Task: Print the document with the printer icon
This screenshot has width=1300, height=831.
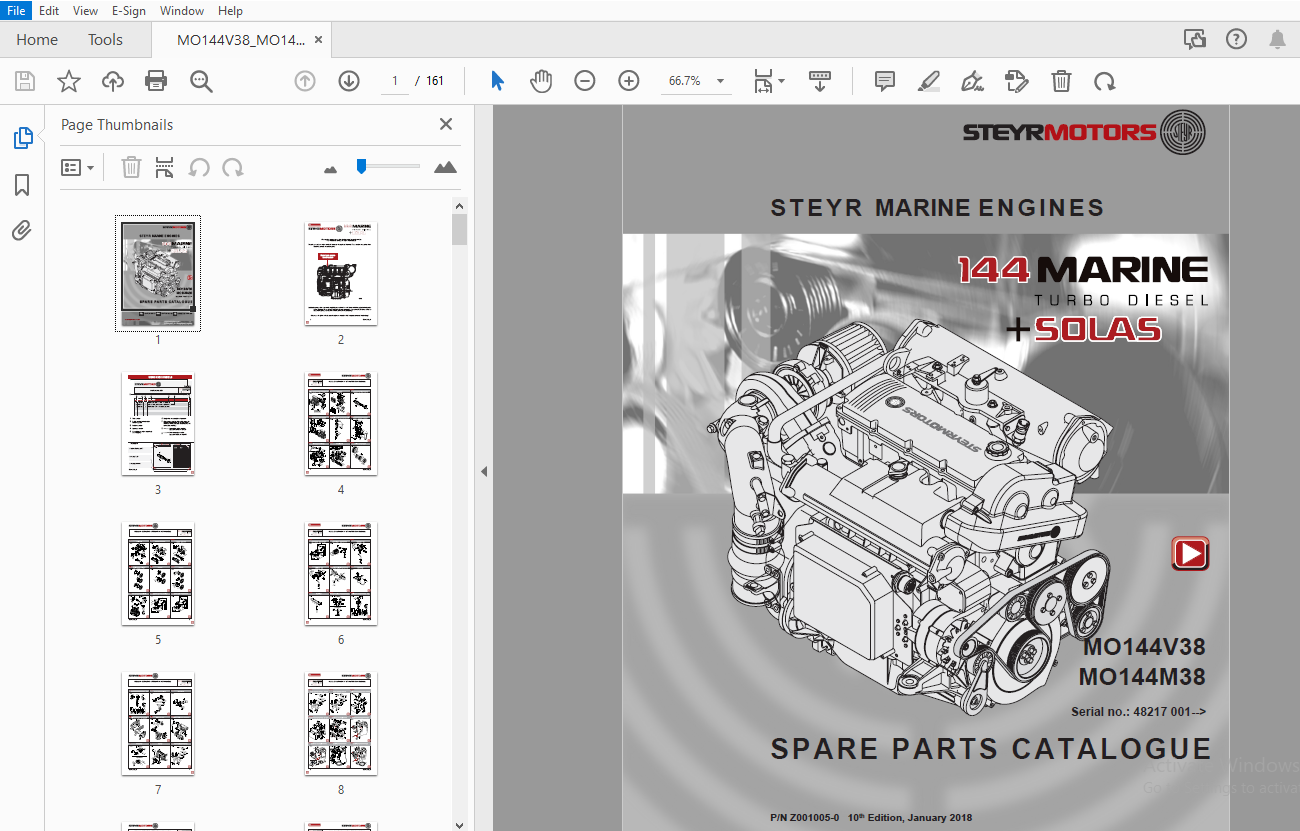Action: 156,81
